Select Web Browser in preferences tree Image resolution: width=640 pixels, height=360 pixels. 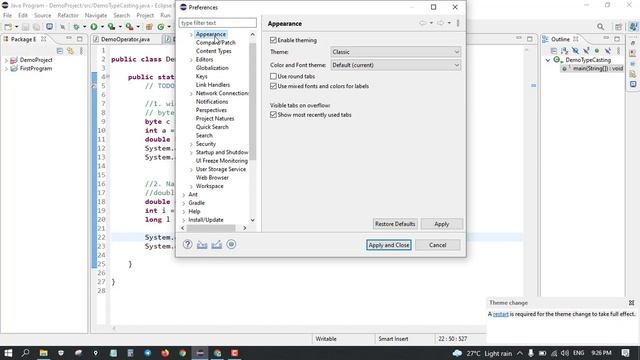pyautogui.click(x=212, y=178)
